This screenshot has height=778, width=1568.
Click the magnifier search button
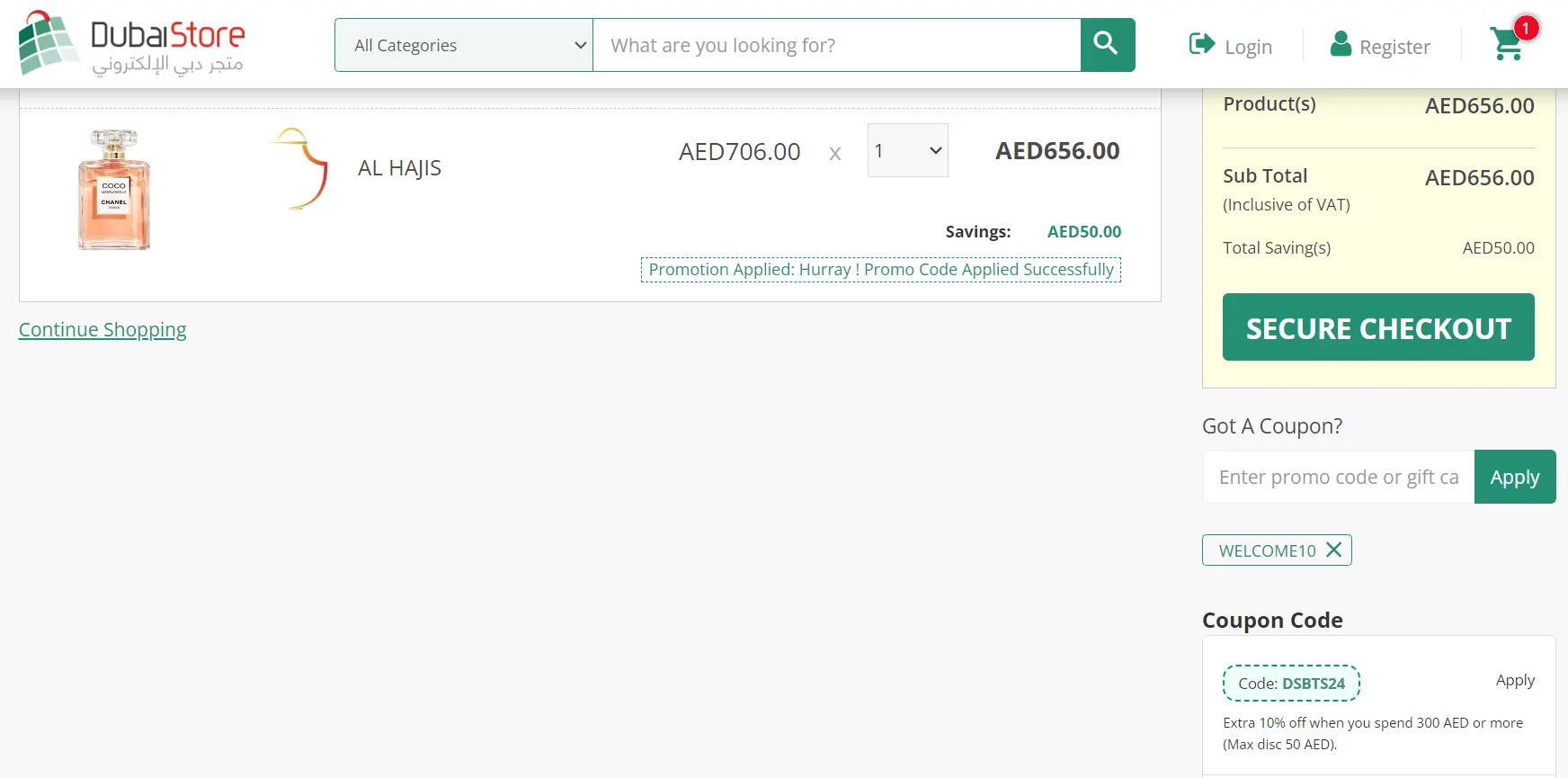[x=1107, y=45]
